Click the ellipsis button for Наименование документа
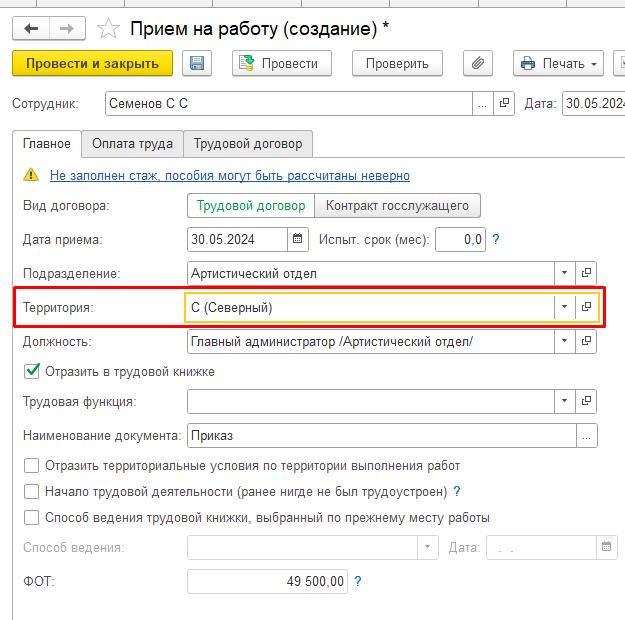 [x=587, y=435]
